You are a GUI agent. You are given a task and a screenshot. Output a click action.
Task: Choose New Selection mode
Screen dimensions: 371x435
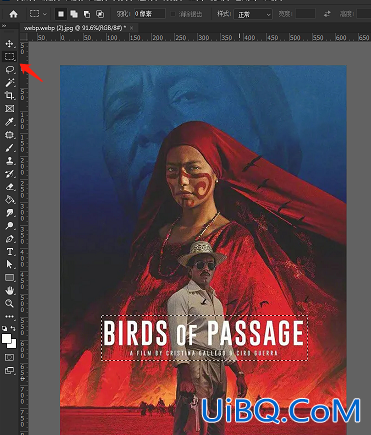(61, 14)
